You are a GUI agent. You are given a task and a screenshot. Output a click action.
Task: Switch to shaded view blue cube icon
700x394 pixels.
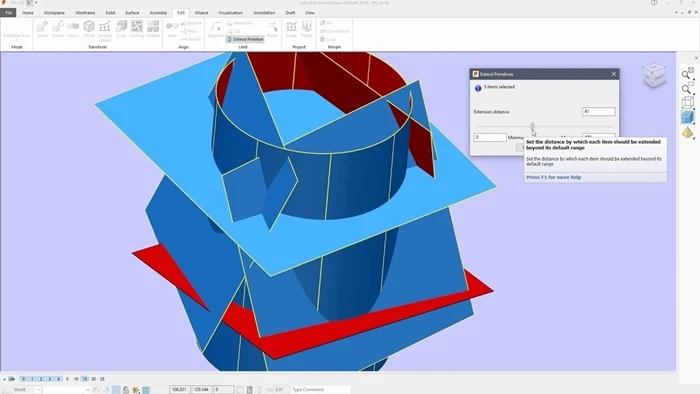tap(688, 117)
